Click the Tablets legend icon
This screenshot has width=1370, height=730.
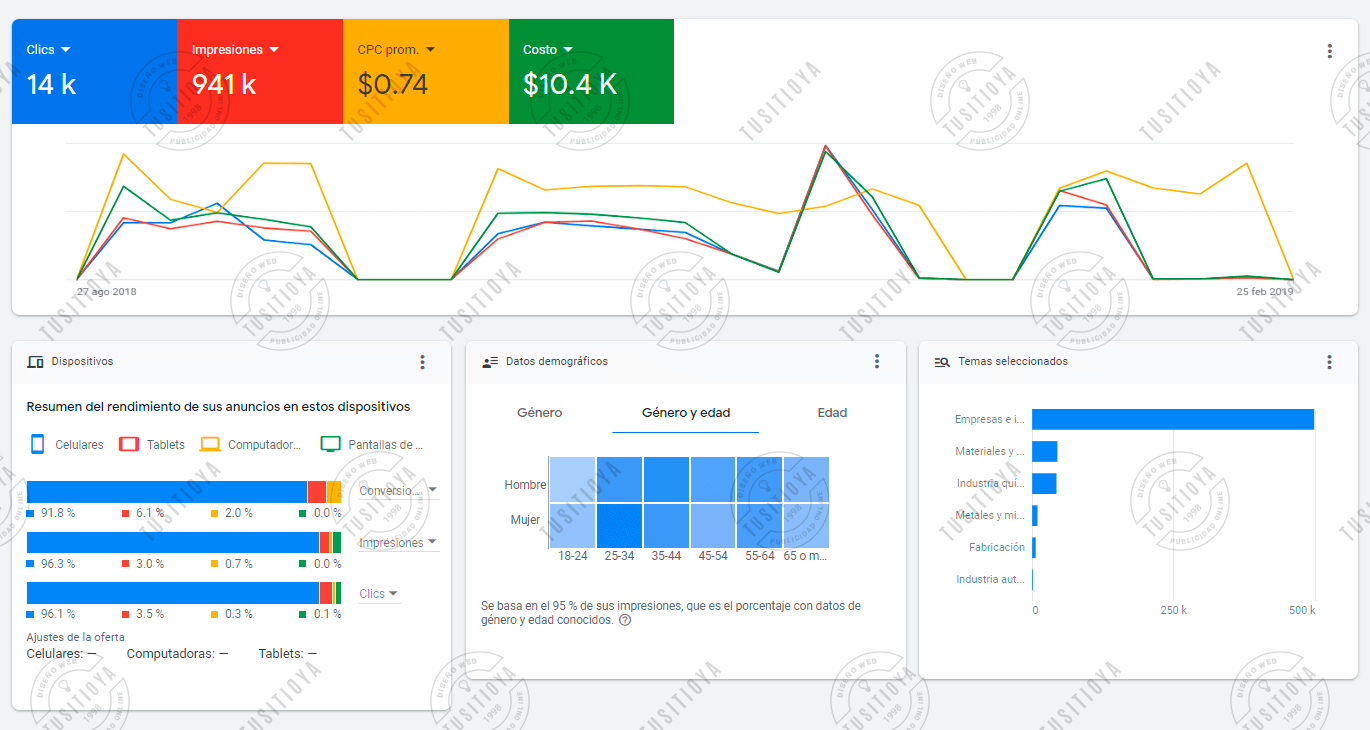click(129, 444)
